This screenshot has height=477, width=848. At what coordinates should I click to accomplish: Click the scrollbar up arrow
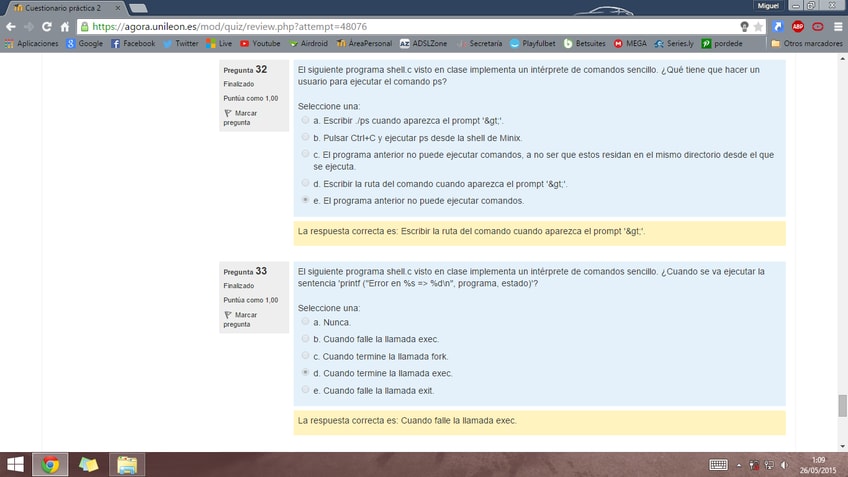coord(843,58)
